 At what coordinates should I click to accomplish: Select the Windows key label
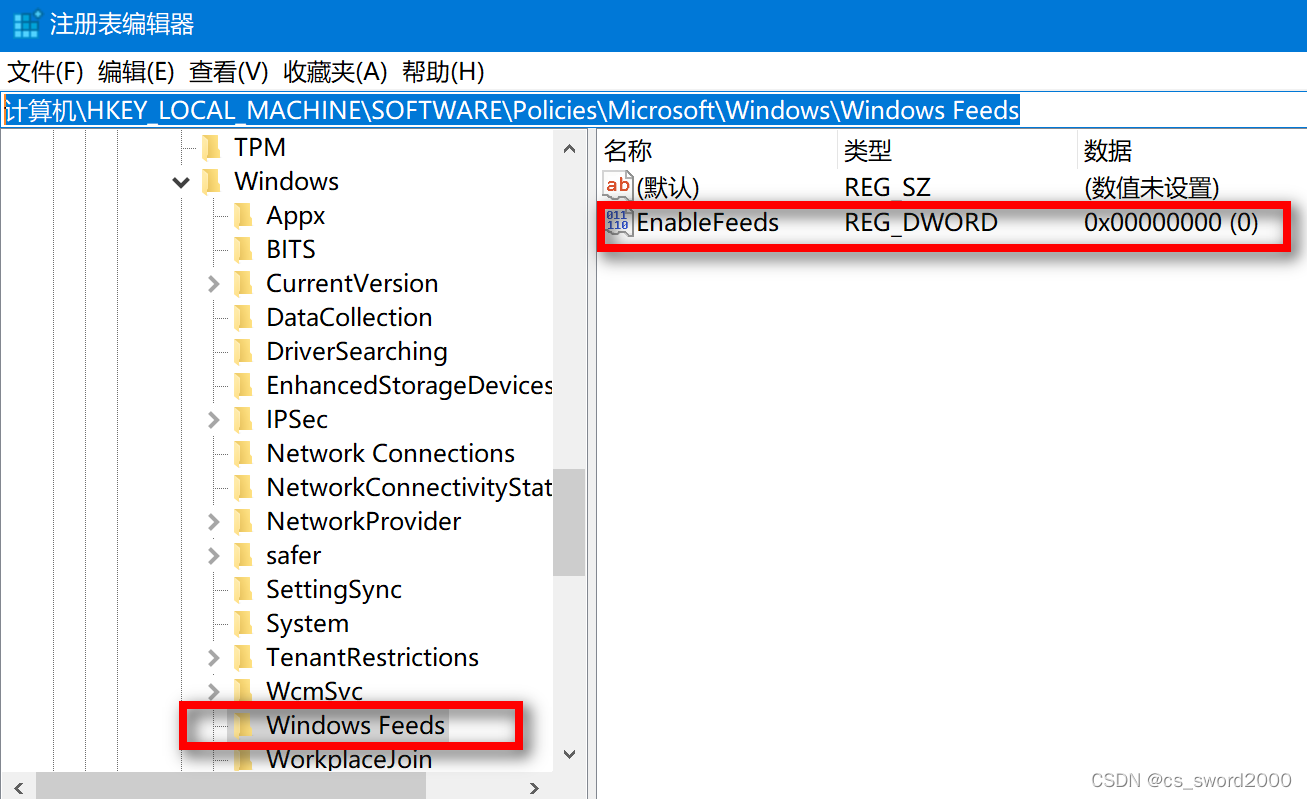click(x=286, y=182)
